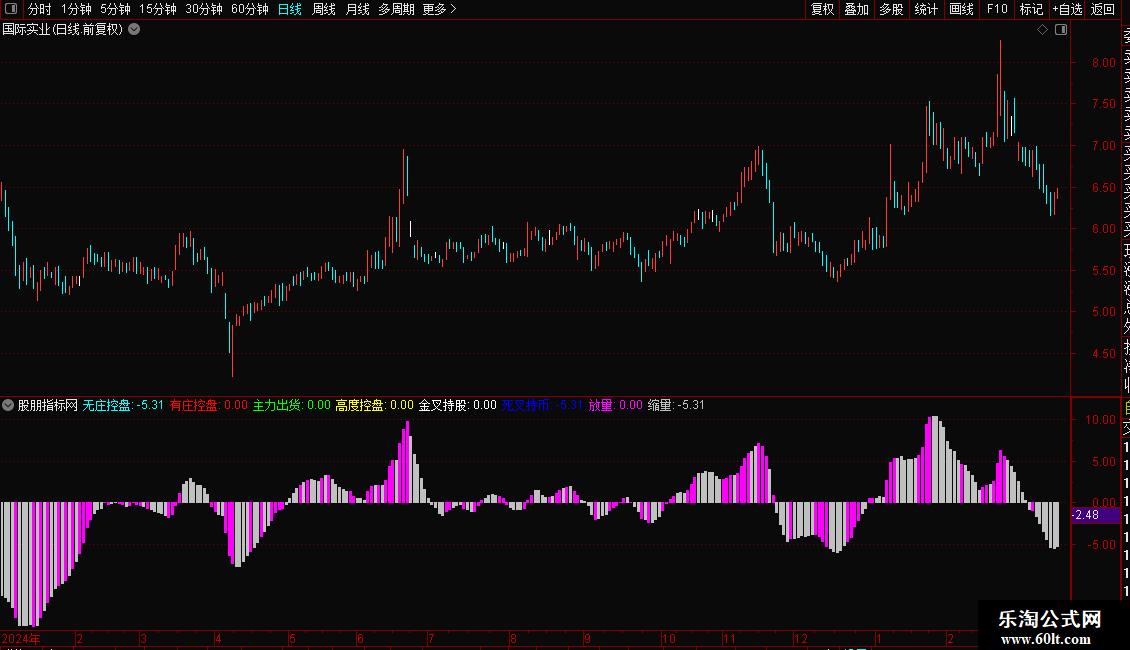Select the 5分钟 period tab

[x=115, y=9]
